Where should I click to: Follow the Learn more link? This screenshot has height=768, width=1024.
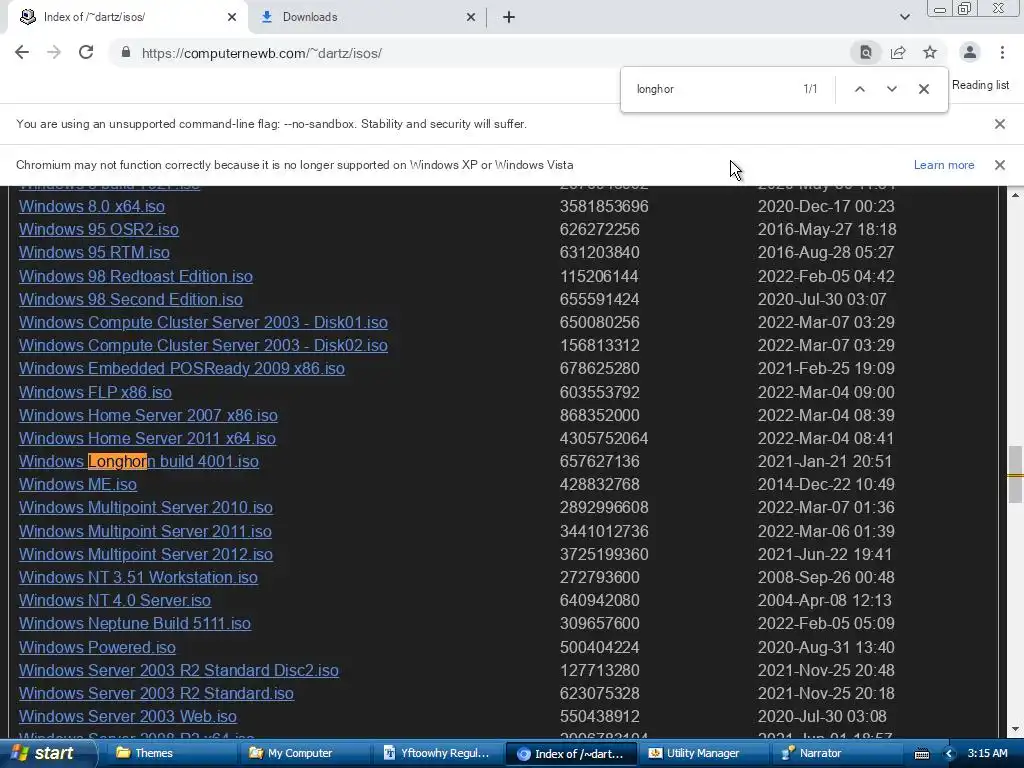coord(944,165)
